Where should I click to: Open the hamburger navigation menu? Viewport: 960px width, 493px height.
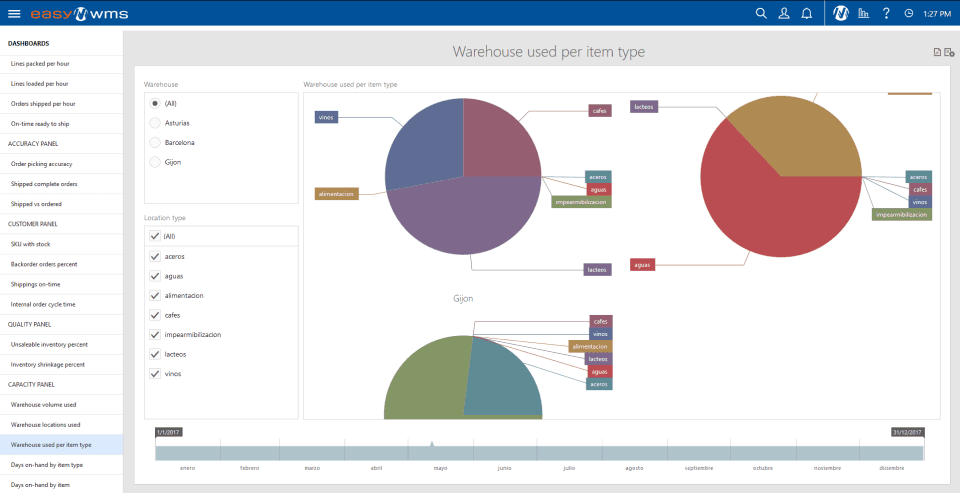[x=14, y=13]
